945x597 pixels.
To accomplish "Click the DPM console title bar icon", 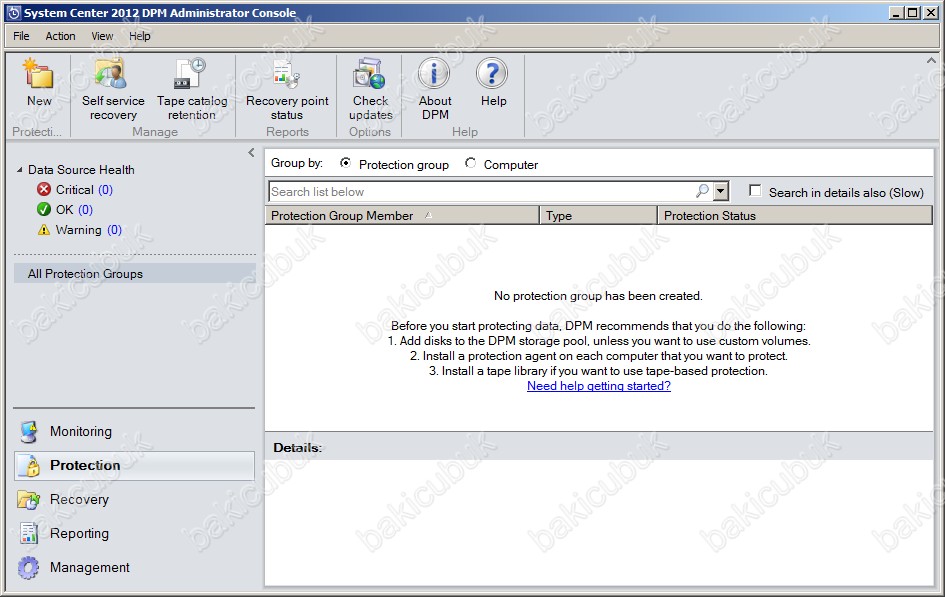I will click(14, 13).
